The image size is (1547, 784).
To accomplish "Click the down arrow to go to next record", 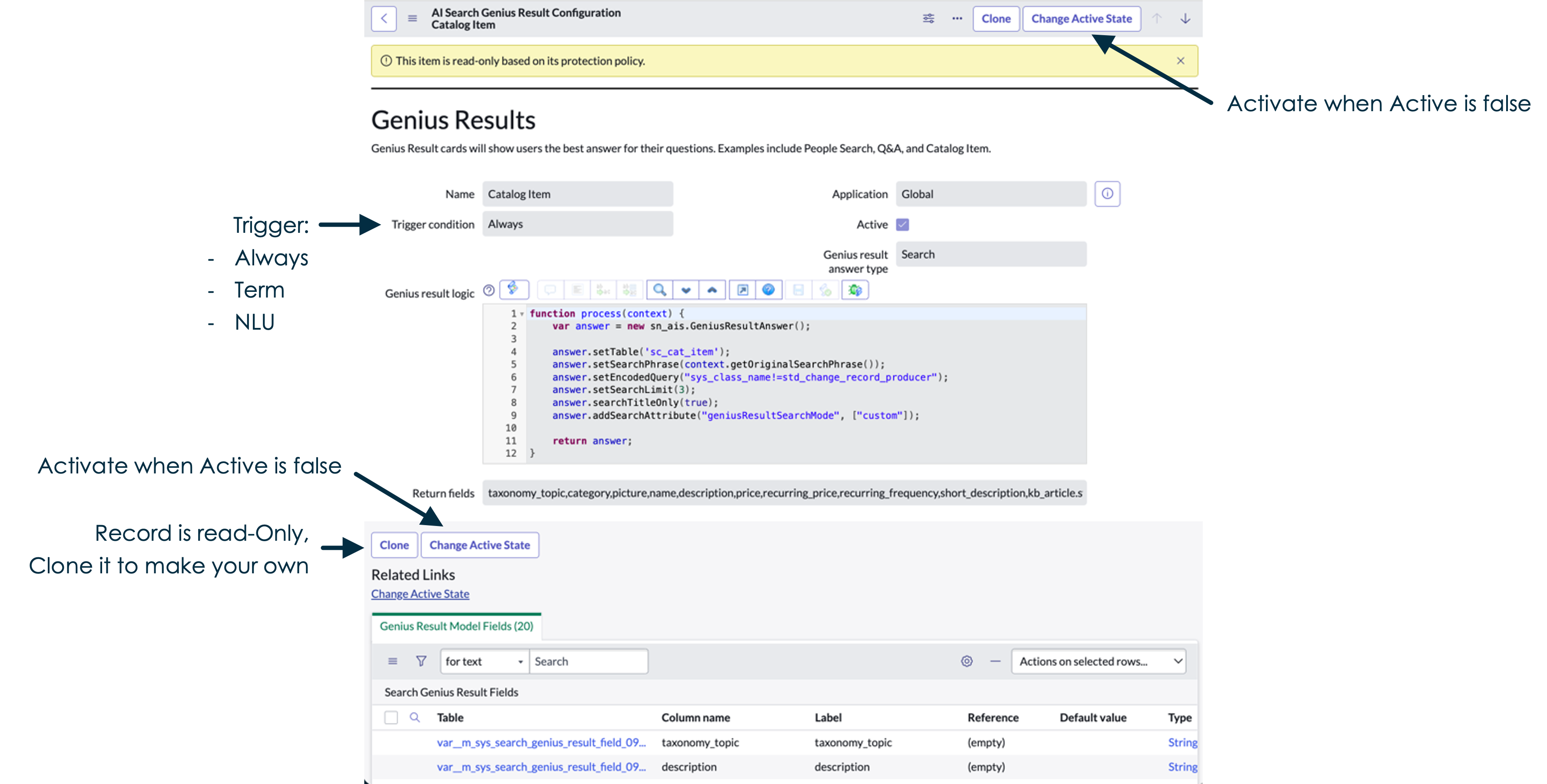I will [1185, 19].
